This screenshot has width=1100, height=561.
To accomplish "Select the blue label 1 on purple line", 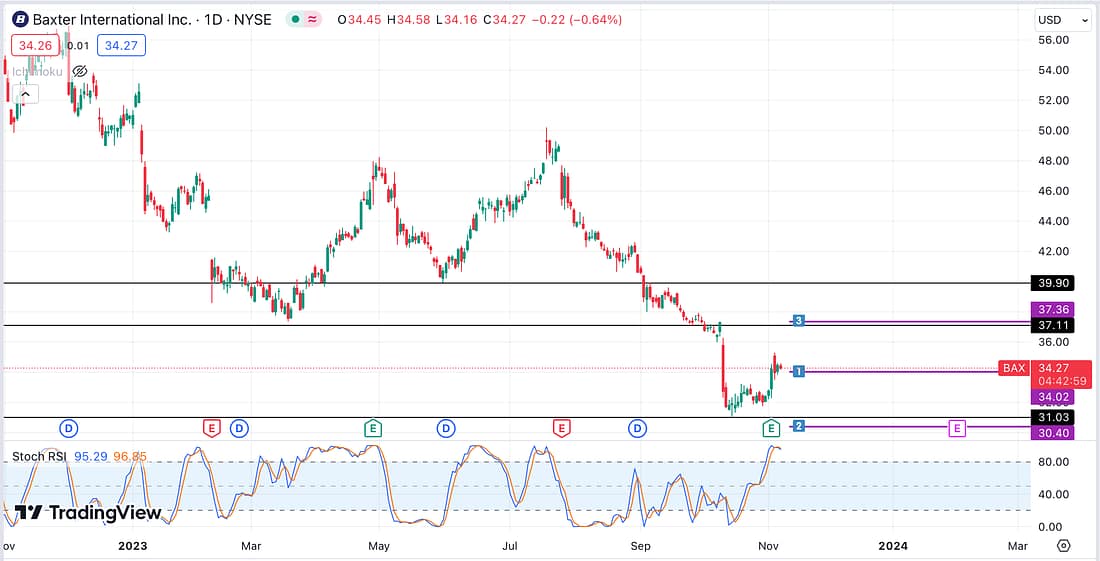I will click(x=799, y=371).
